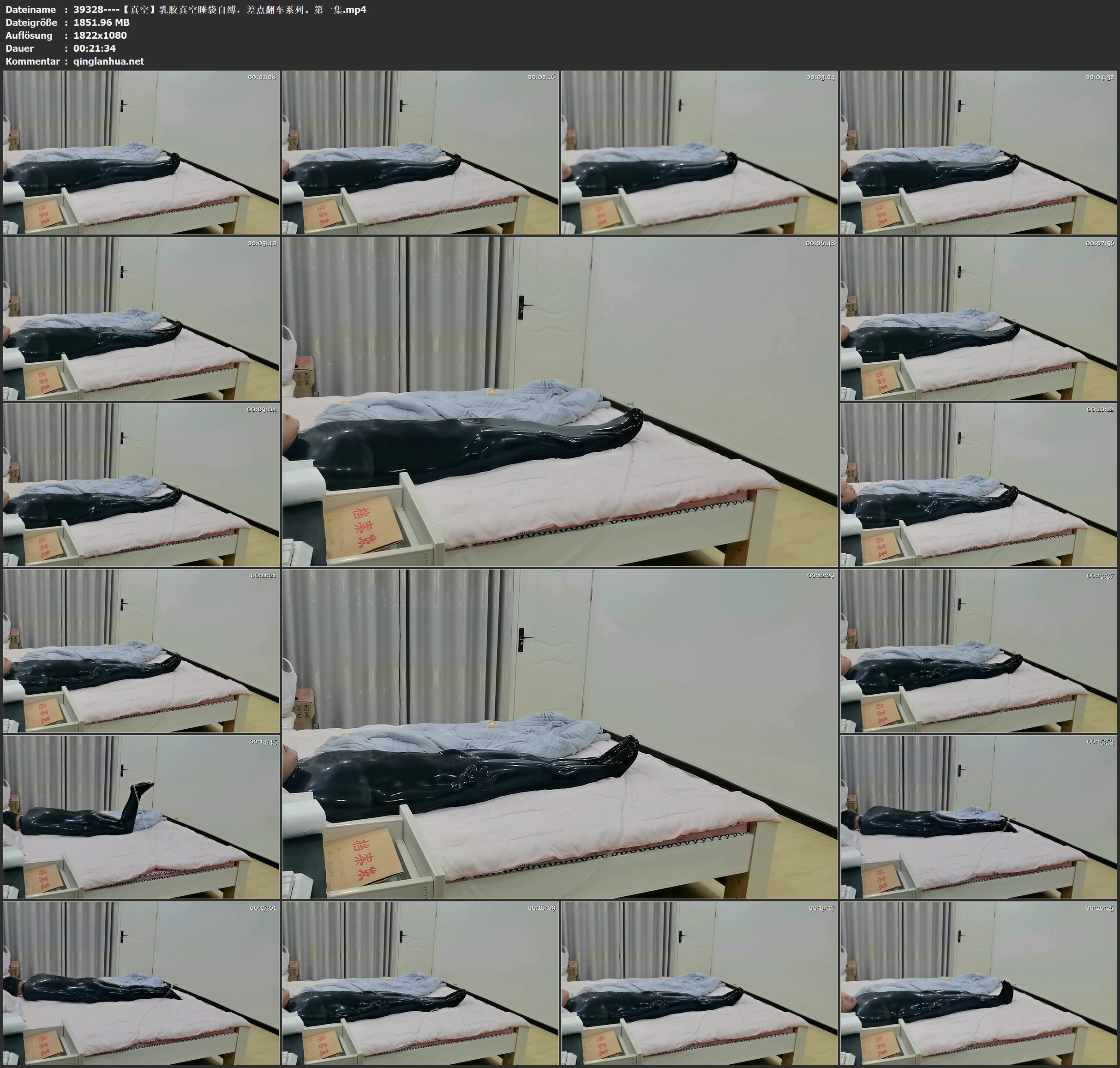Select the frame at 00:02:16
The image size is (1120, 1068).
[x=420, y=152]
